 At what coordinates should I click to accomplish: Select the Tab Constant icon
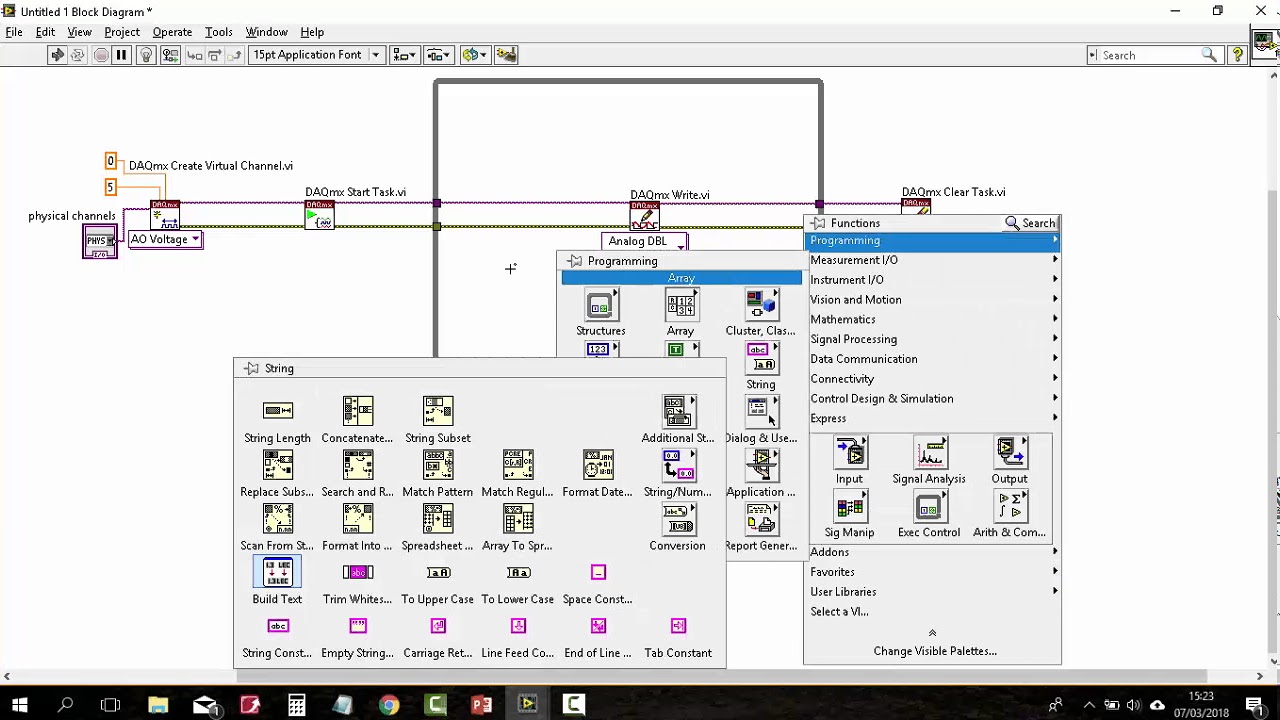(678, 626)
